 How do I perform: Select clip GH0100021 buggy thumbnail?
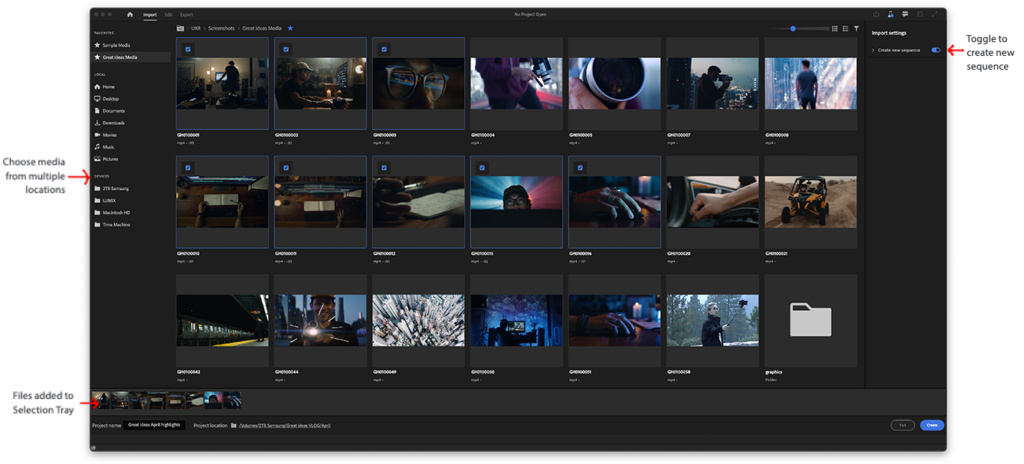tap(810, 202)
